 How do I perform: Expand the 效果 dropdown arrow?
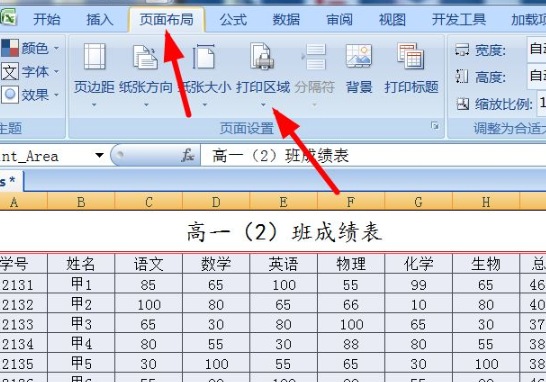pyautogui.click(x=56, y=94)
